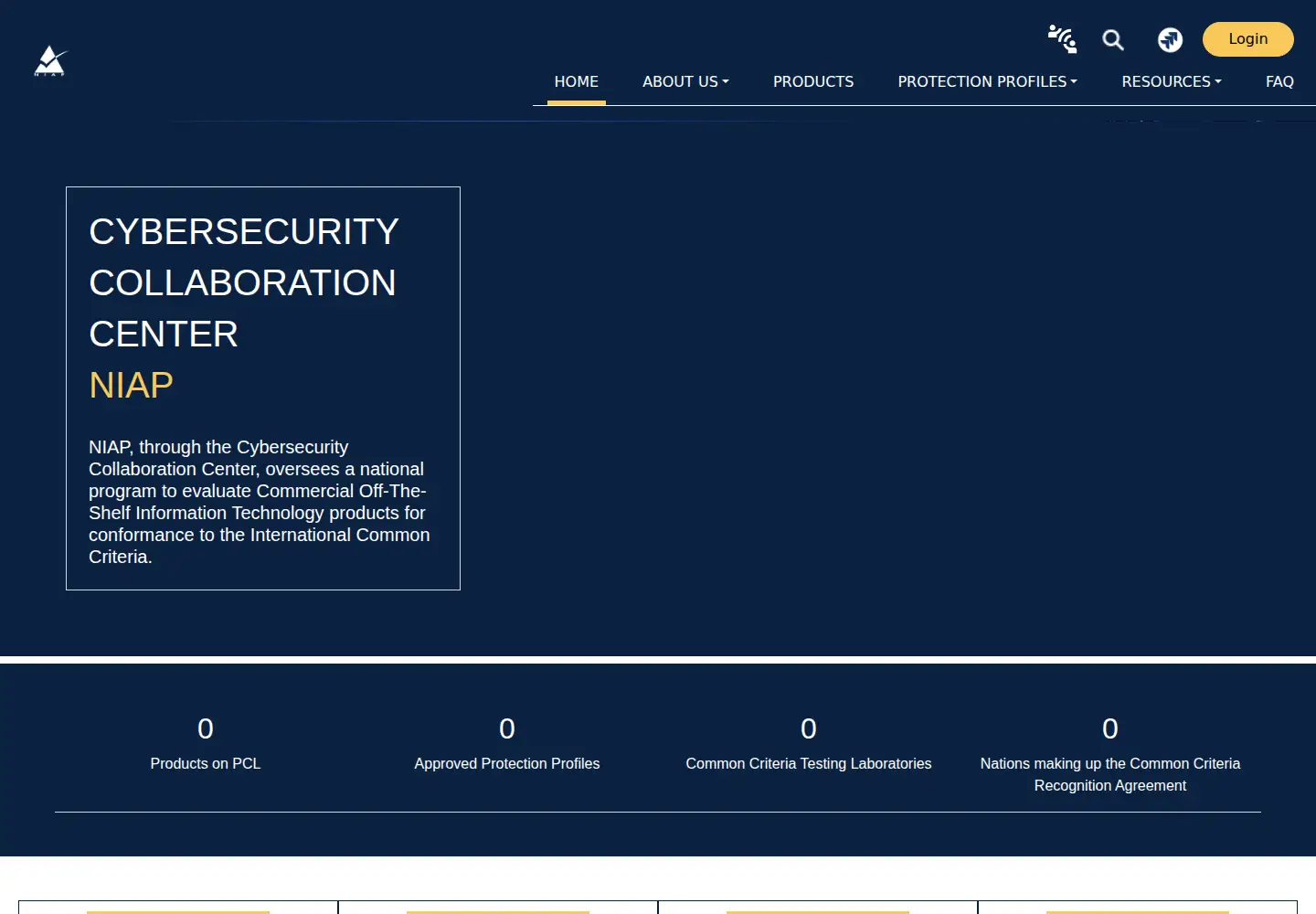Open the people-connect signal icon
This screenshot has height=914, width=1316.
1062,38
